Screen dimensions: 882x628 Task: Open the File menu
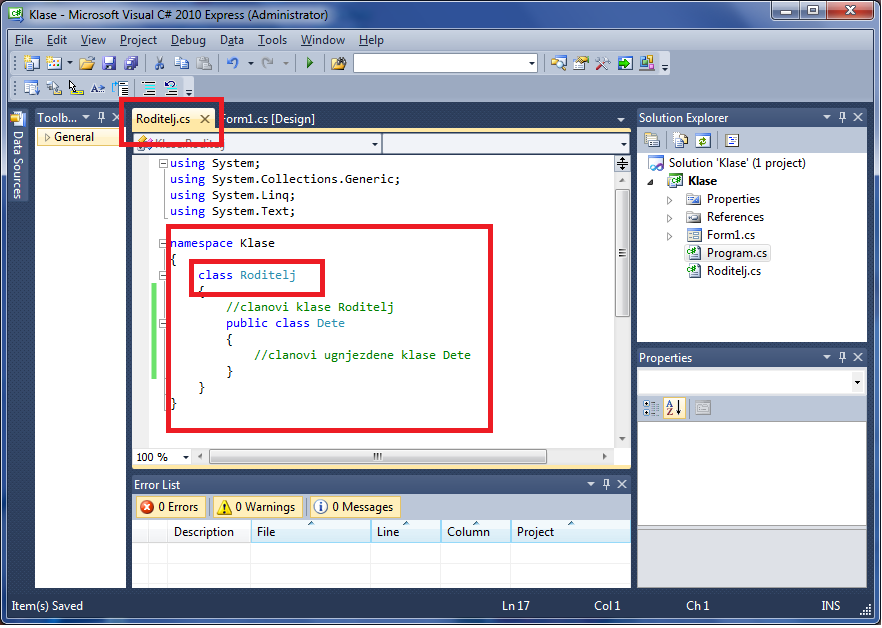tap(24, 40)
